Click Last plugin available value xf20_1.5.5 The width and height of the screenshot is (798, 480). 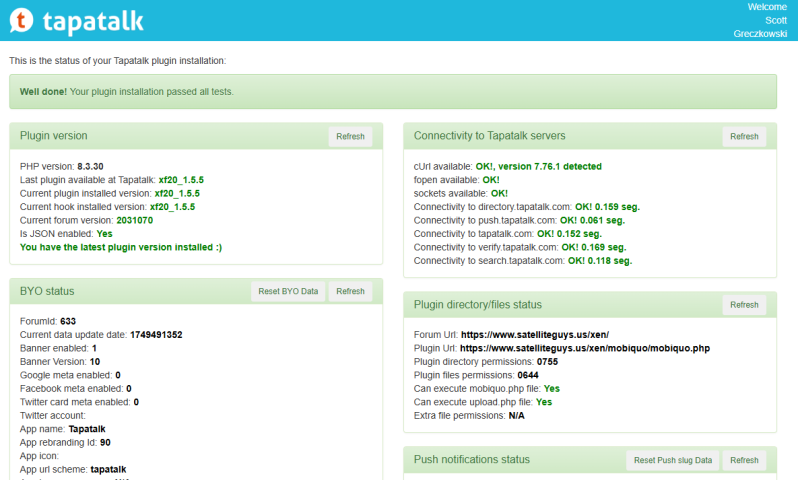click(181, 180)
